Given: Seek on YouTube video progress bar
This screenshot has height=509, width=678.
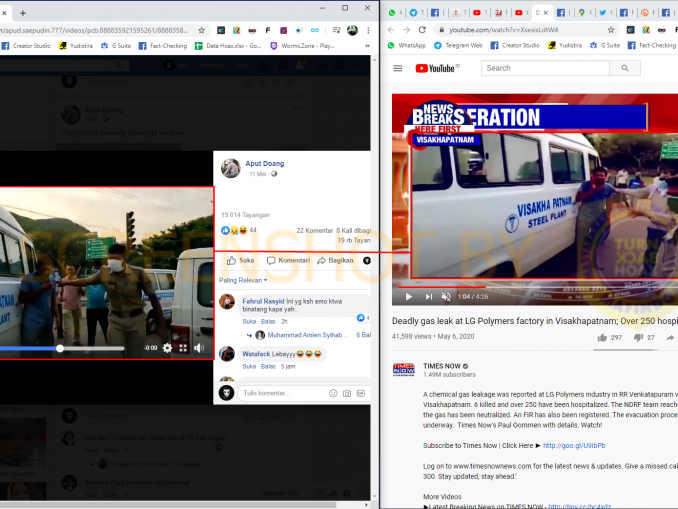Looking at the screenshot, I should [x=538, y=287].
